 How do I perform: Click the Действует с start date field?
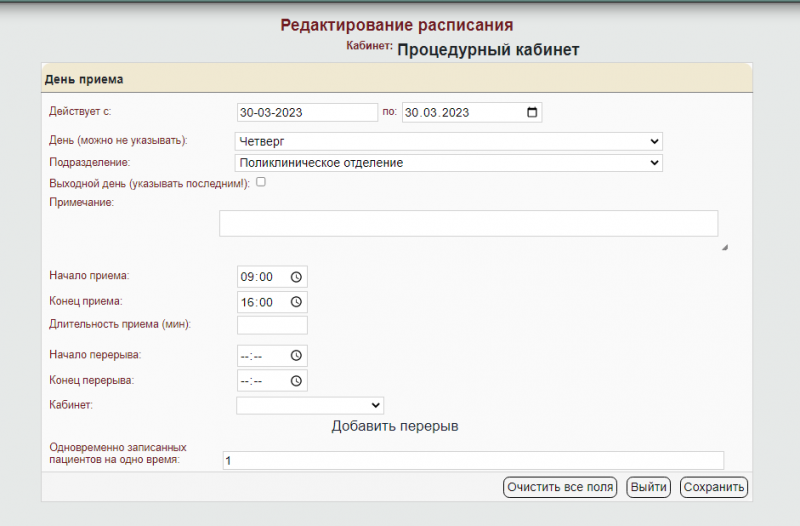tap(306, 112)
